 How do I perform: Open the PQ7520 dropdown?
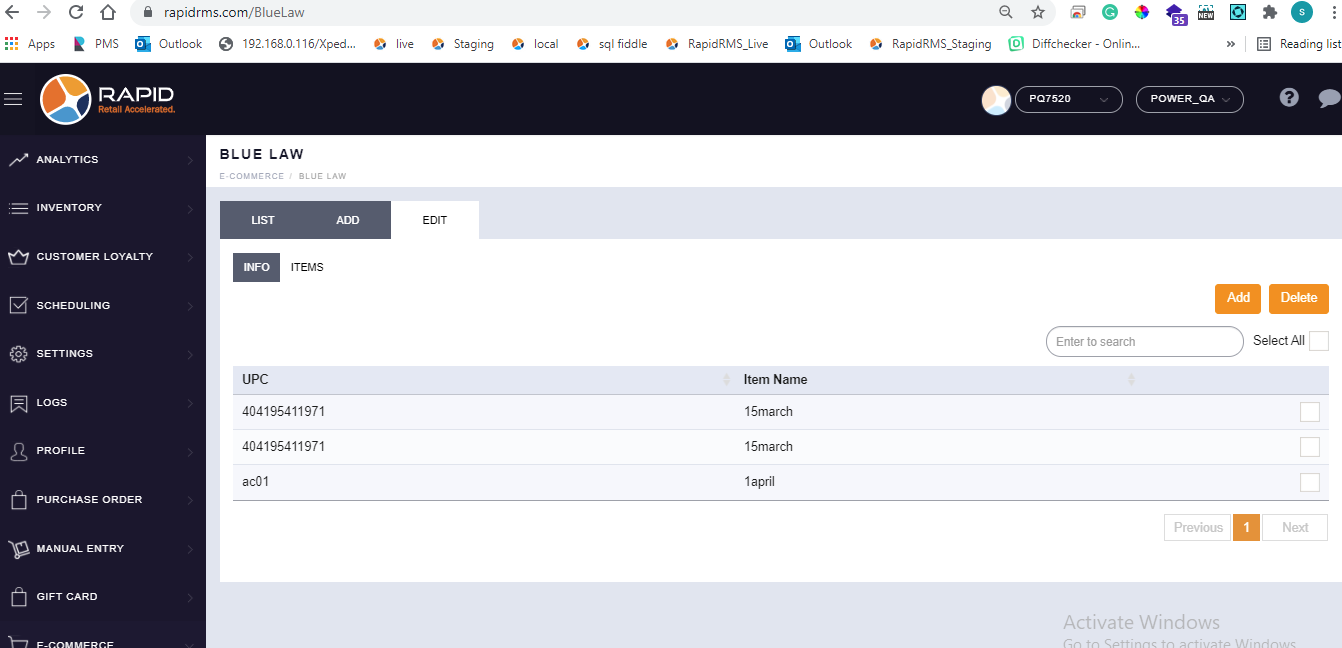point(1067,99)
